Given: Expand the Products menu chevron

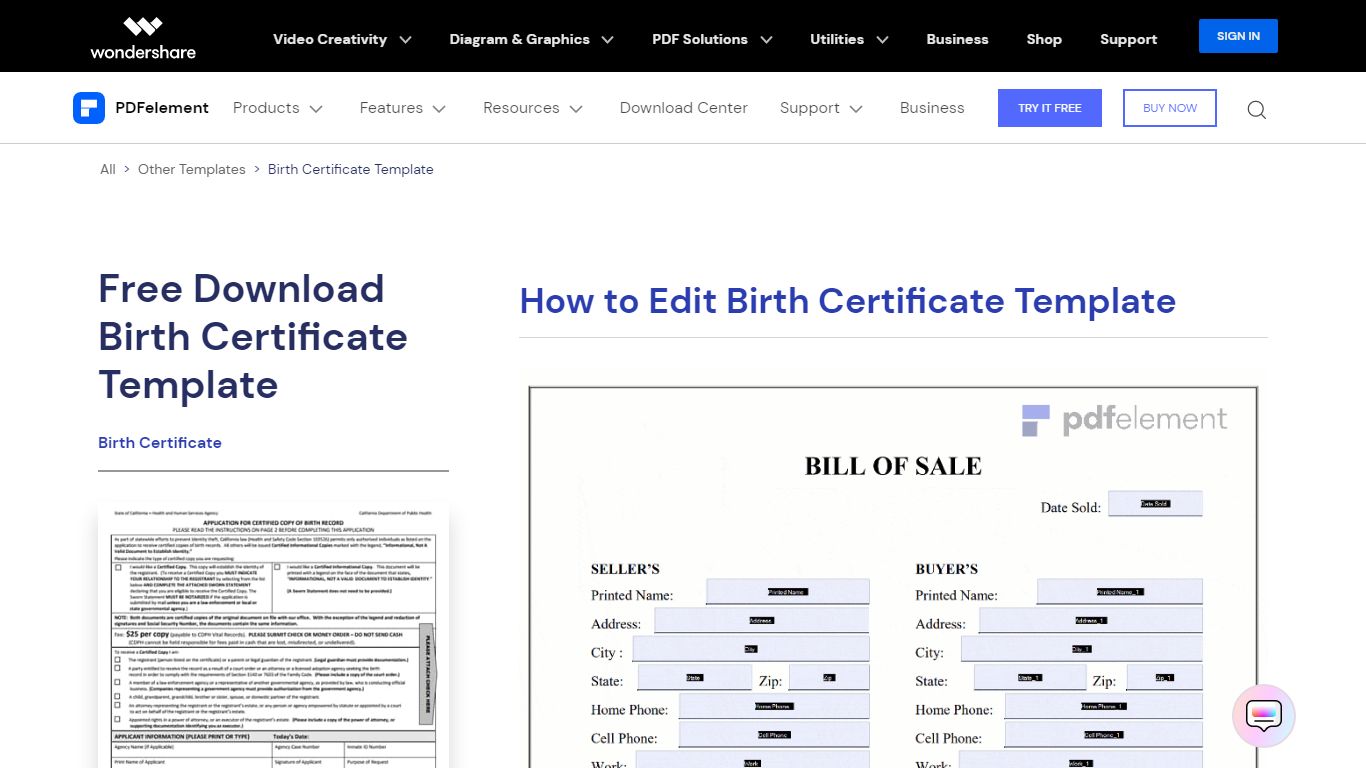Looking at the screenshot, I should point(316,108).
